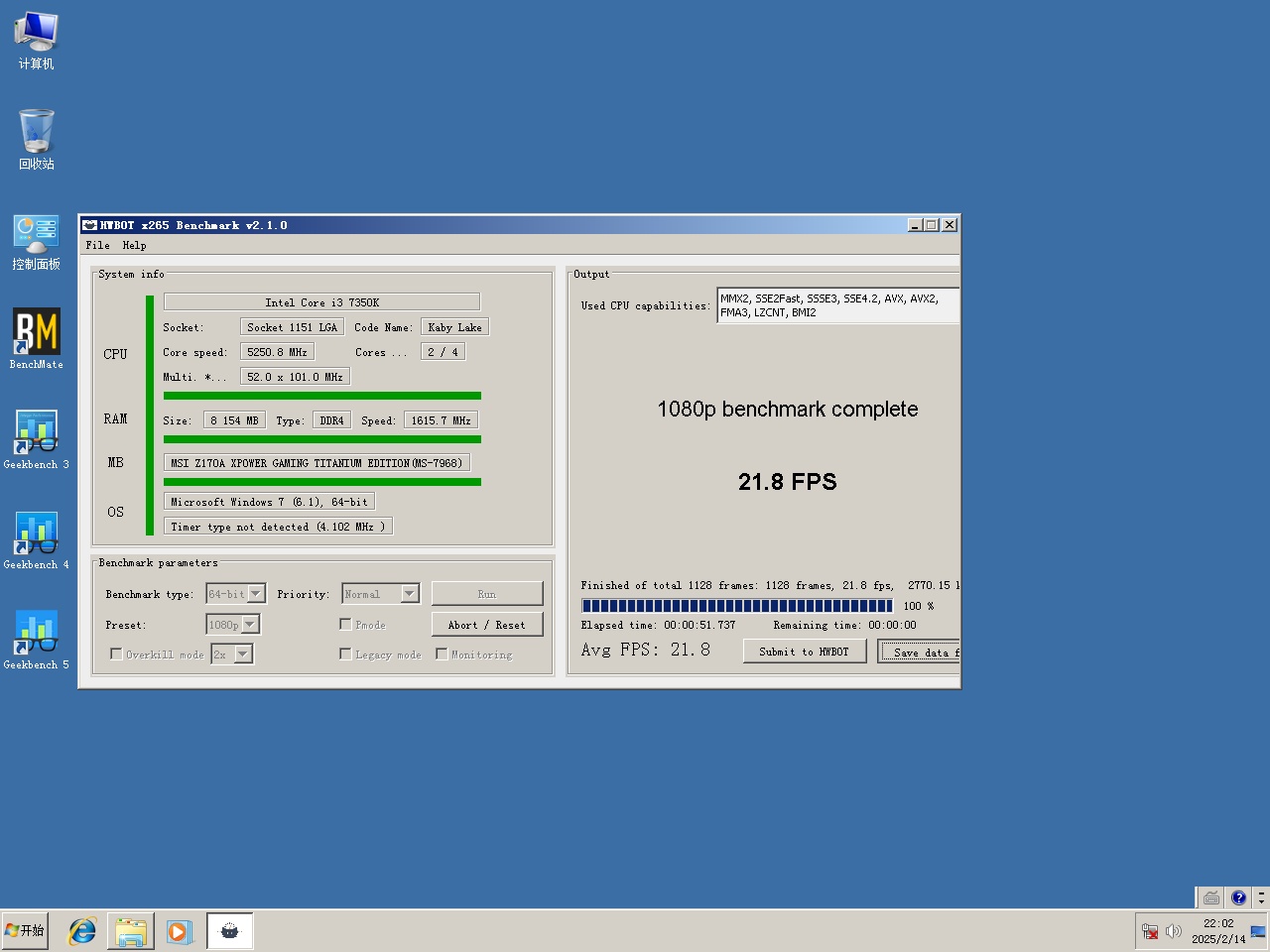This screenshot has width=1270, height=952.
Task: Click the Abort / Reset button
Action: [x=487, y=625]
